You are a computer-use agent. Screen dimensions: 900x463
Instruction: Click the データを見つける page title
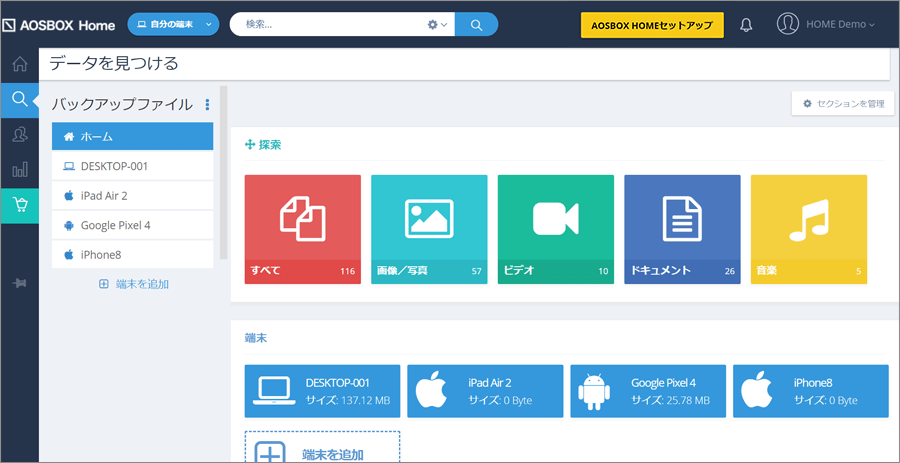pos(114,63)
